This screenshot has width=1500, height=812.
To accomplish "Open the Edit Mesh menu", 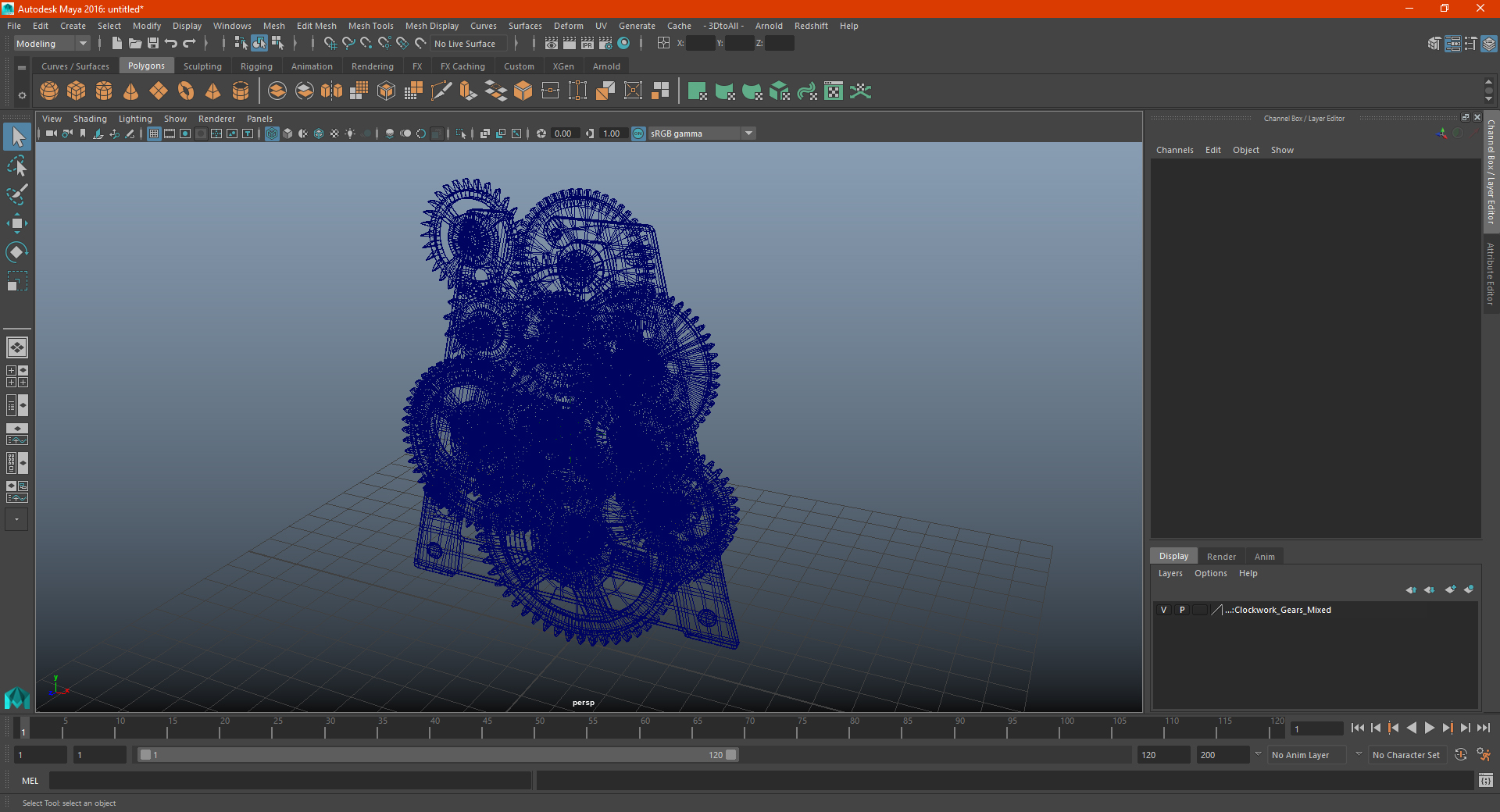I will (x=316, y=26).
